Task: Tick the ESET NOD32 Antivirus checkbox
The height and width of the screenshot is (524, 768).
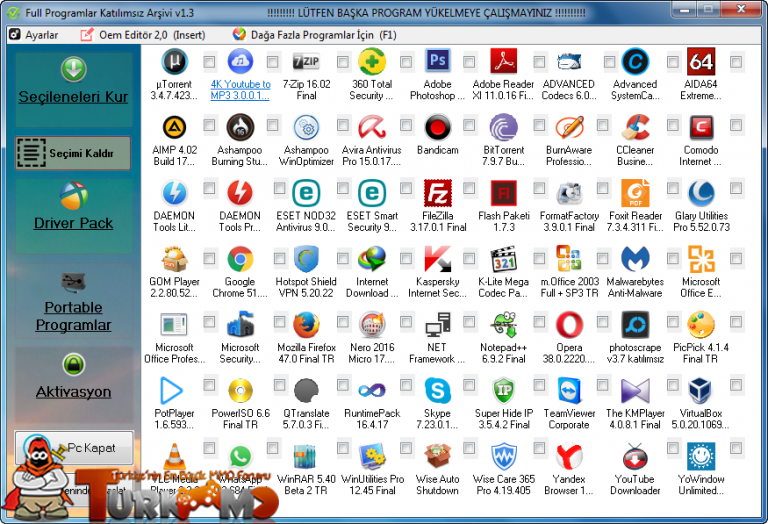Action: pos(343,188)
